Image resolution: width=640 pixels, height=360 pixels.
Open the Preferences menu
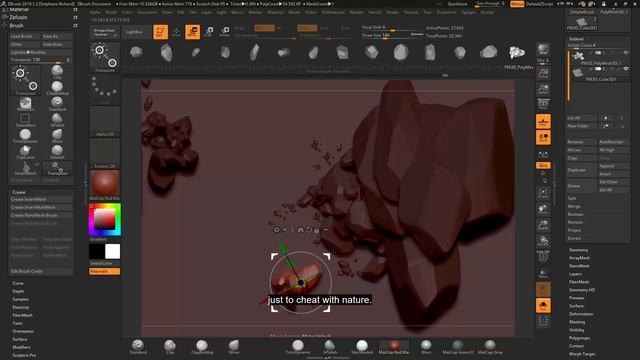(333, 12)
